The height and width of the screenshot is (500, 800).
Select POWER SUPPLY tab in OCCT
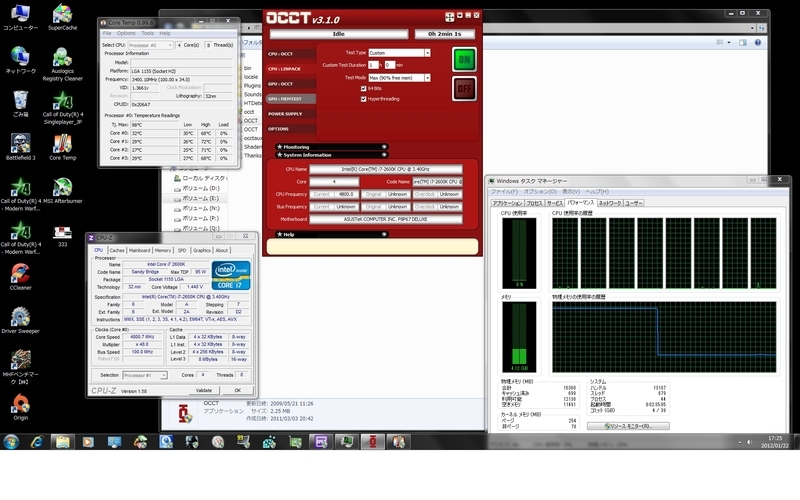(x=290, y=114)
